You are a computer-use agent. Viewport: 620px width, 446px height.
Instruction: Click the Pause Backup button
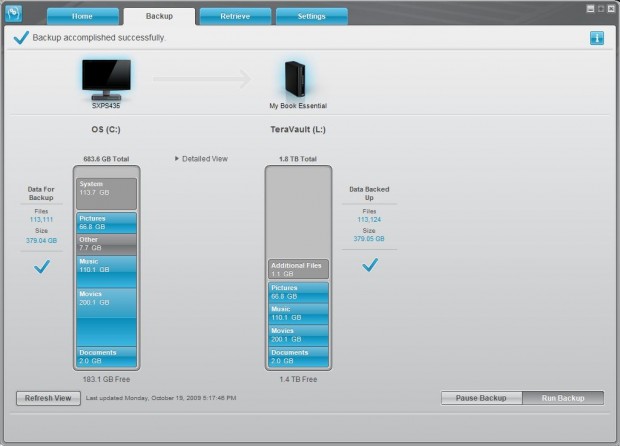click(x=482, y=398)
